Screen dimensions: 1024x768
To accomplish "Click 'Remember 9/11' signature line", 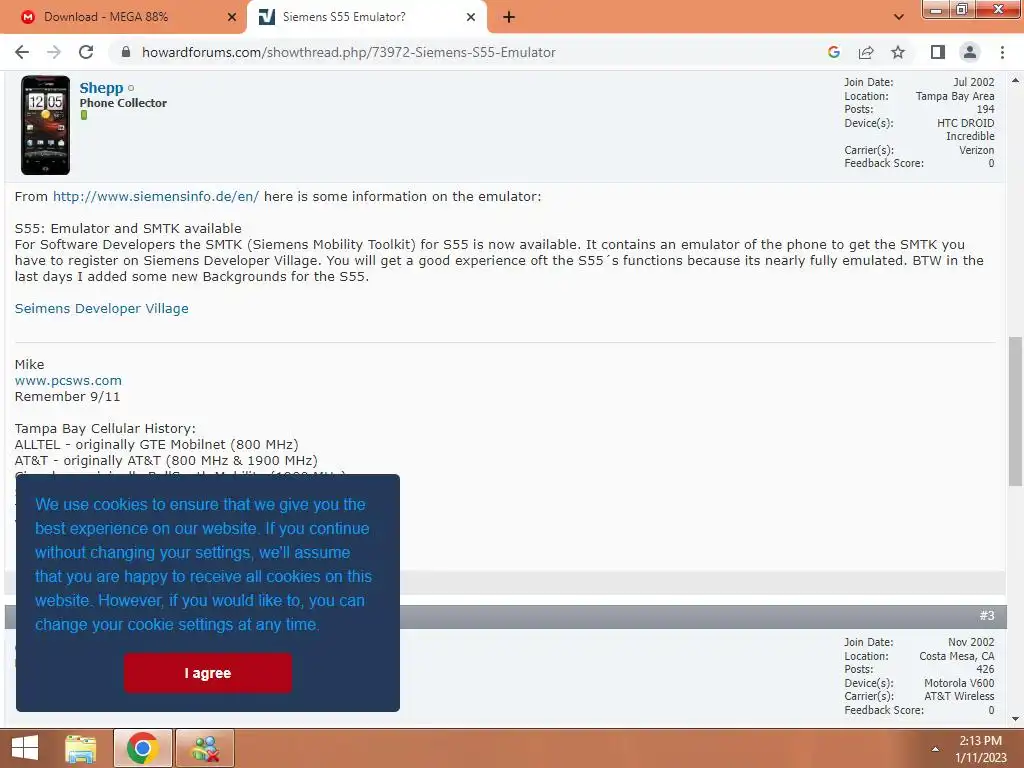I will (x=67, y=396).
